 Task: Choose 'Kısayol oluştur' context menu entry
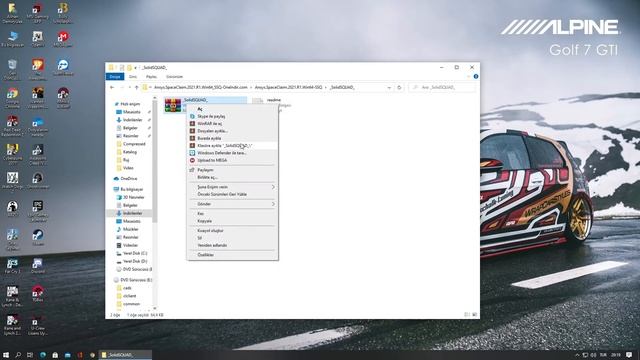pos(233,231)
